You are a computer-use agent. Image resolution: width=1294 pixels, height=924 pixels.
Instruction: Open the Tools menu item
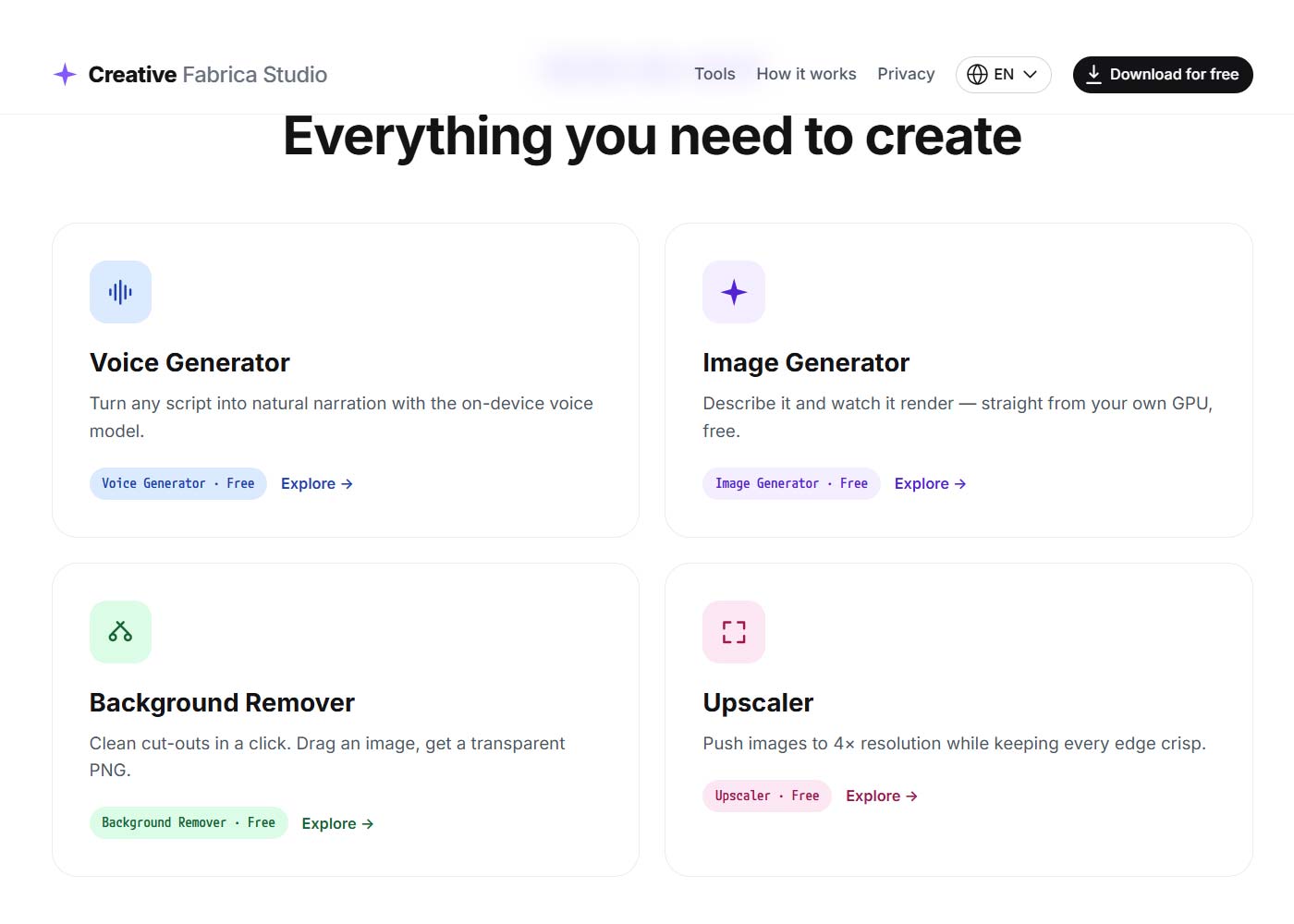coord(714,74)
